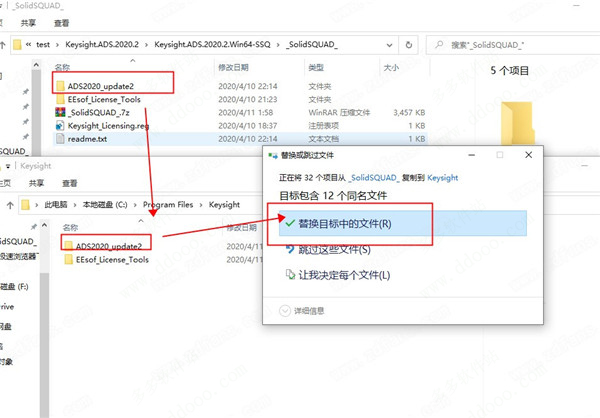Click refresh button in _SolidSQUAD_ address bar
Image resolution: width=600 pixels, height=418 pixels.
(409, 45)
